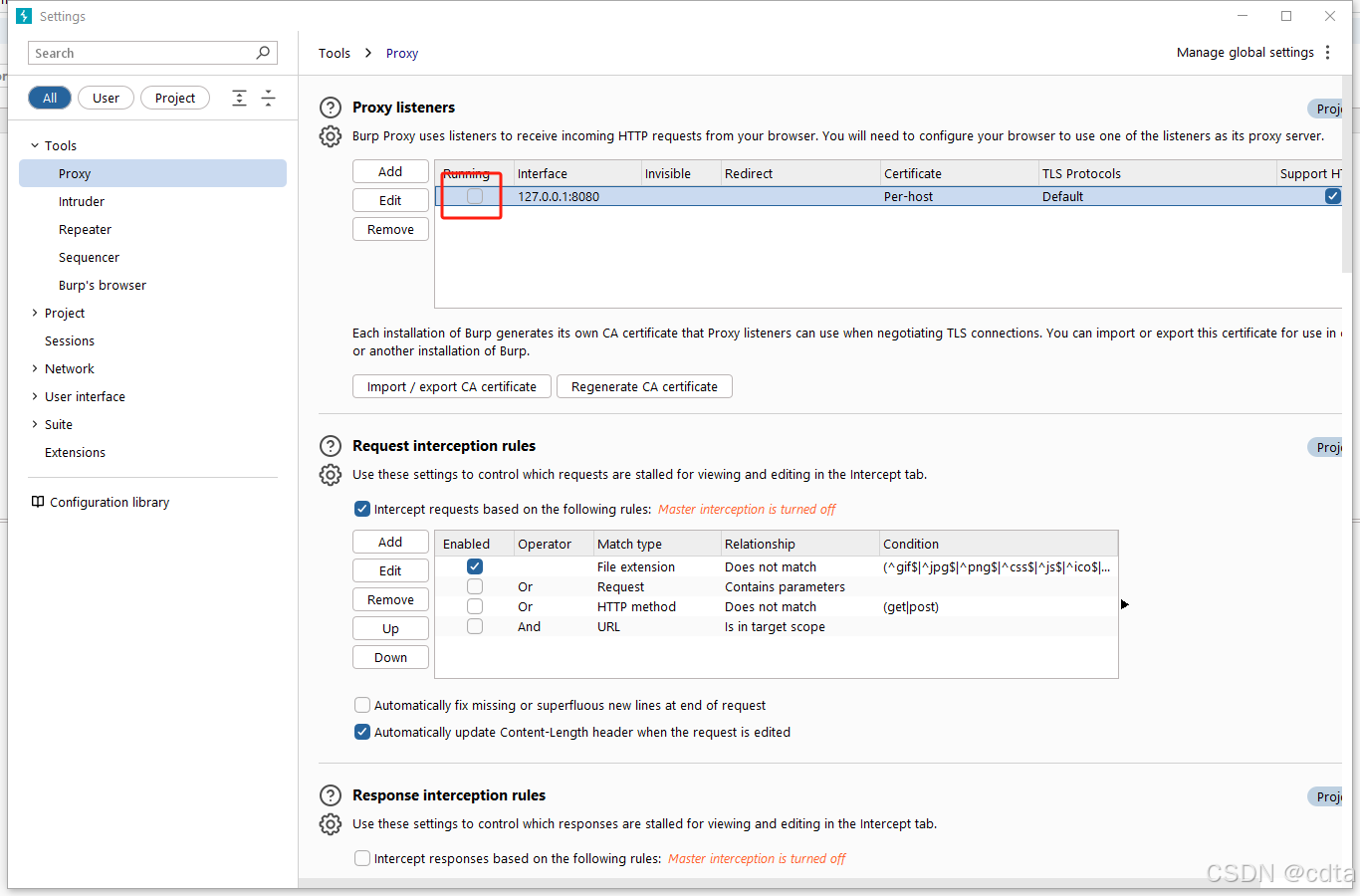Open help for Response interception rules
Image resolution: width=1360 pixels, height=896 pixels.
pyautogui.click(x=331, y=795)
